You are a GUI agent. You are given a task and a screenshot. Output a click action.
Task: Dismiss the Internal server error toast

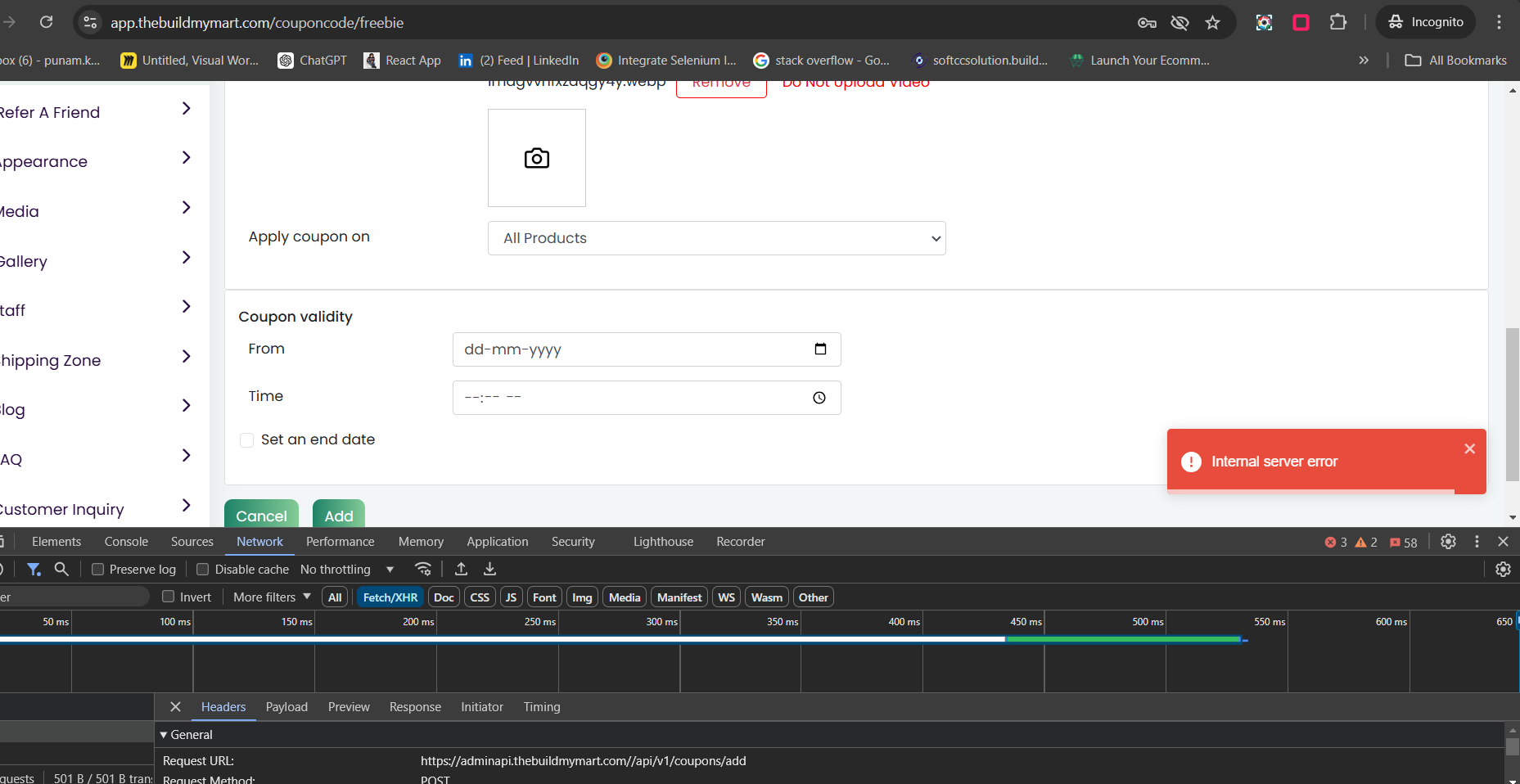[1469, 448]
